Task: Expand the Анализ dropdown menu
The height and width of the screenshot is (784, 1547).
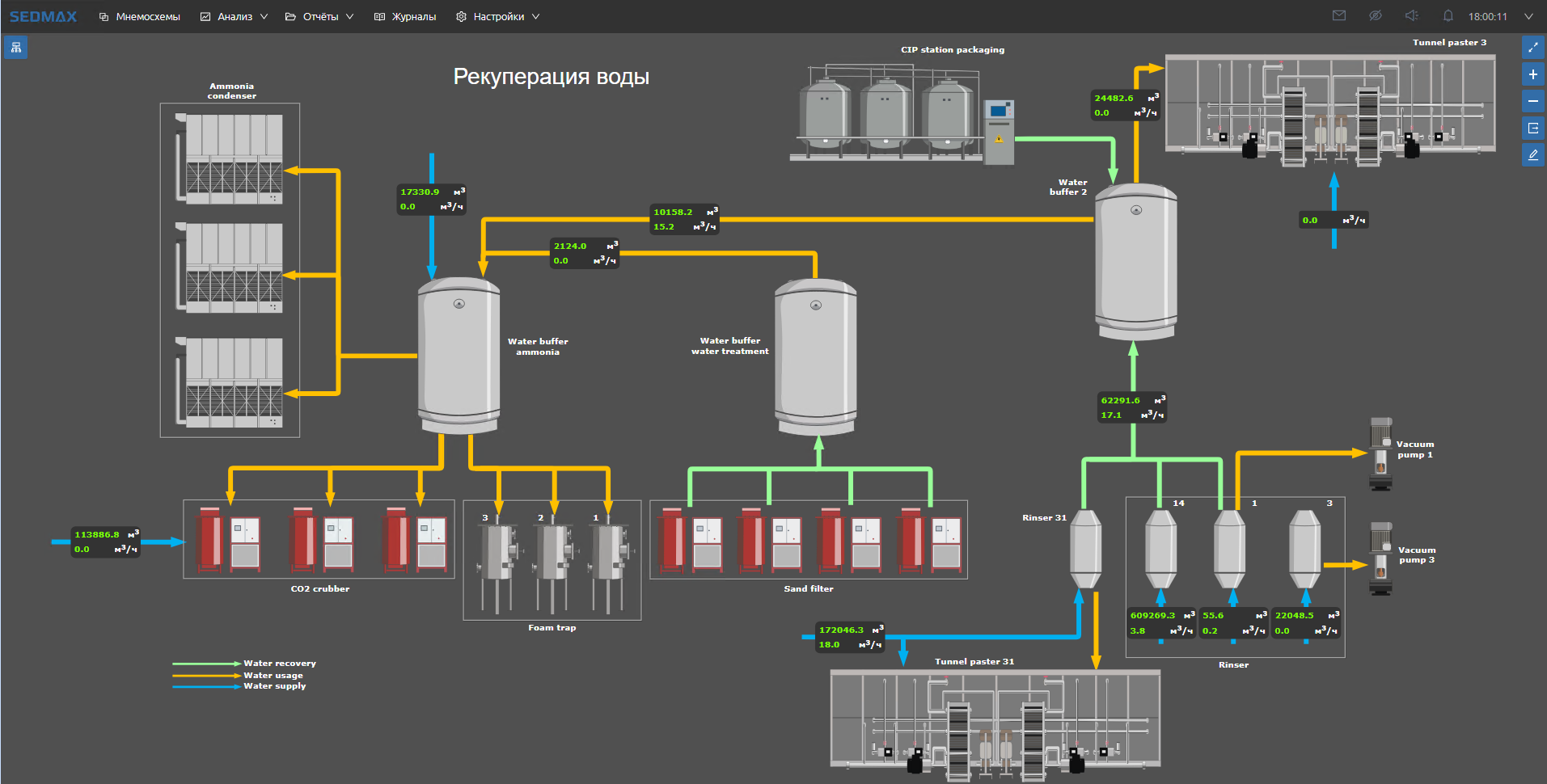Action: click(x=234, y=17)
